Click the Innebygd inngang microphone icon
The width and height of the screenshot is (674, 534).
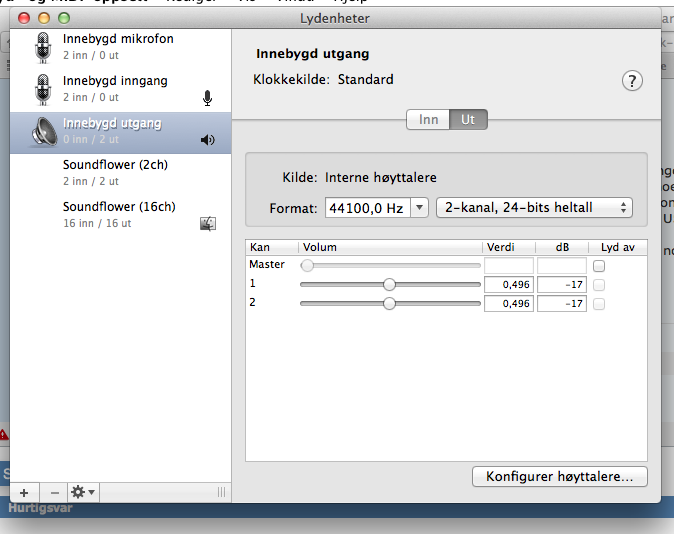(43, 89)
